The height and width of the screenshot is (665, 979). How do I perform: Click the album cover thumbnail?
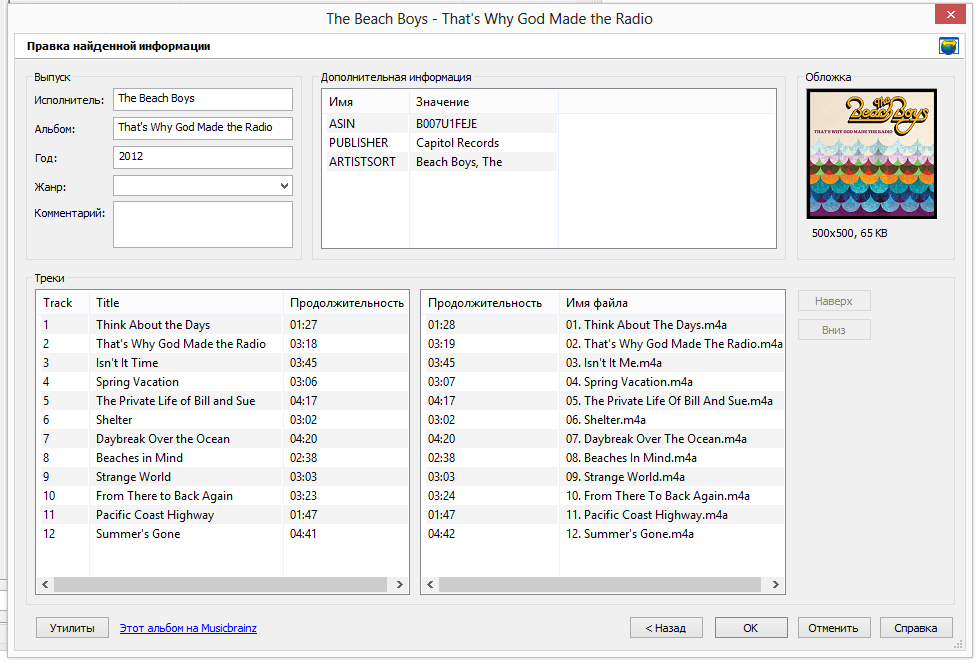(x=872, y=154)
